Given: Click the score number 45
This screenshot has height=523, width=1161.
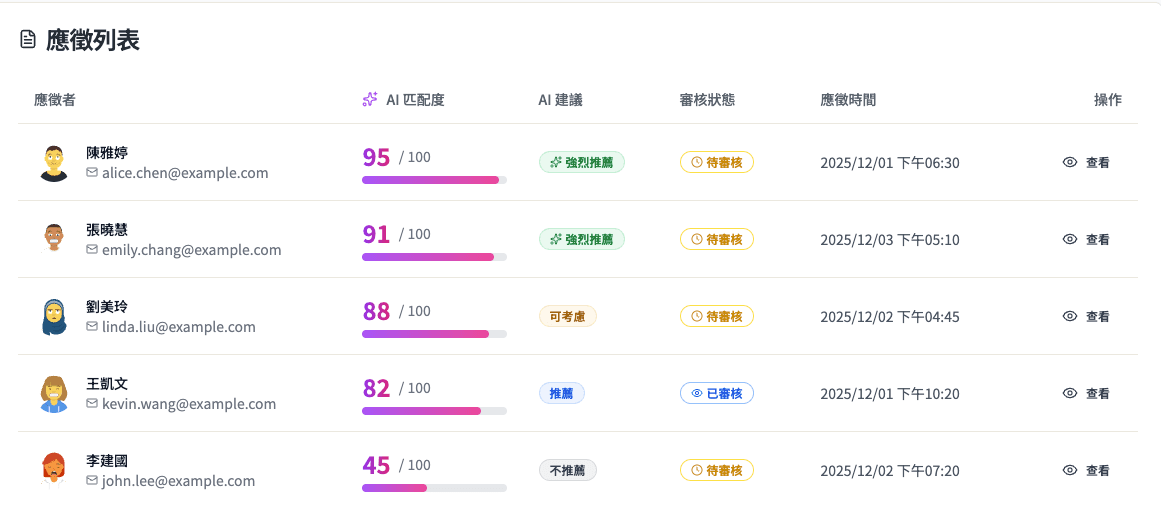Looking at the screenshot, I should pyautogui.click(x=376, y=466).
